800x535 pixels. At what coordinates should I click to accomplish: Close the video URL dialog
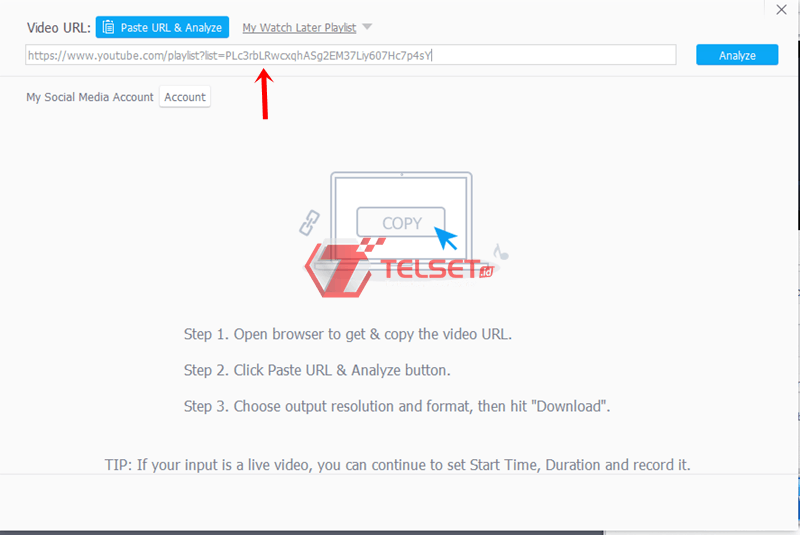coord(781,10)
